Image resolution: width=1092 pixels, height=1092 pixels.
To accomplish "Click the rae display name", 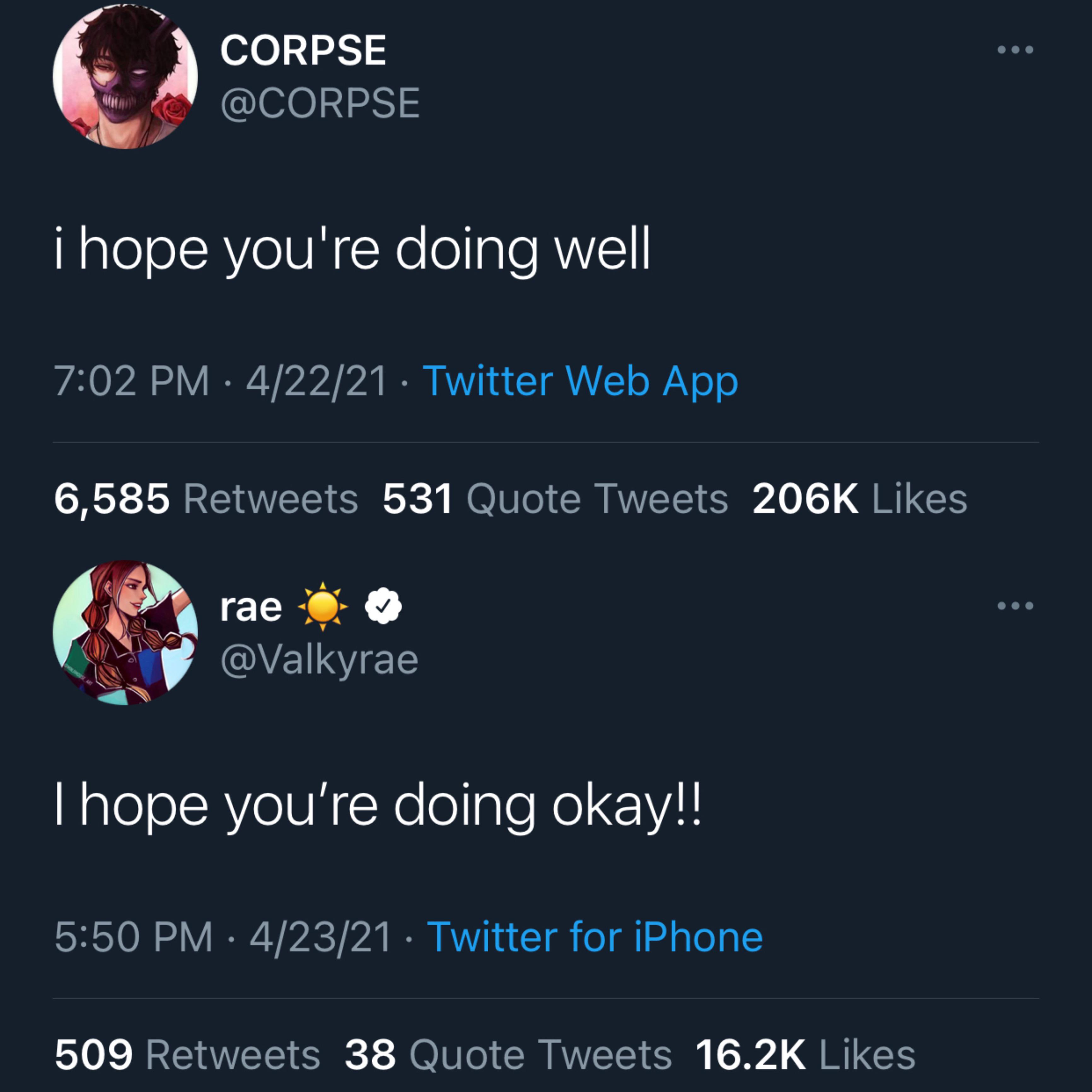I will (251, 607).
